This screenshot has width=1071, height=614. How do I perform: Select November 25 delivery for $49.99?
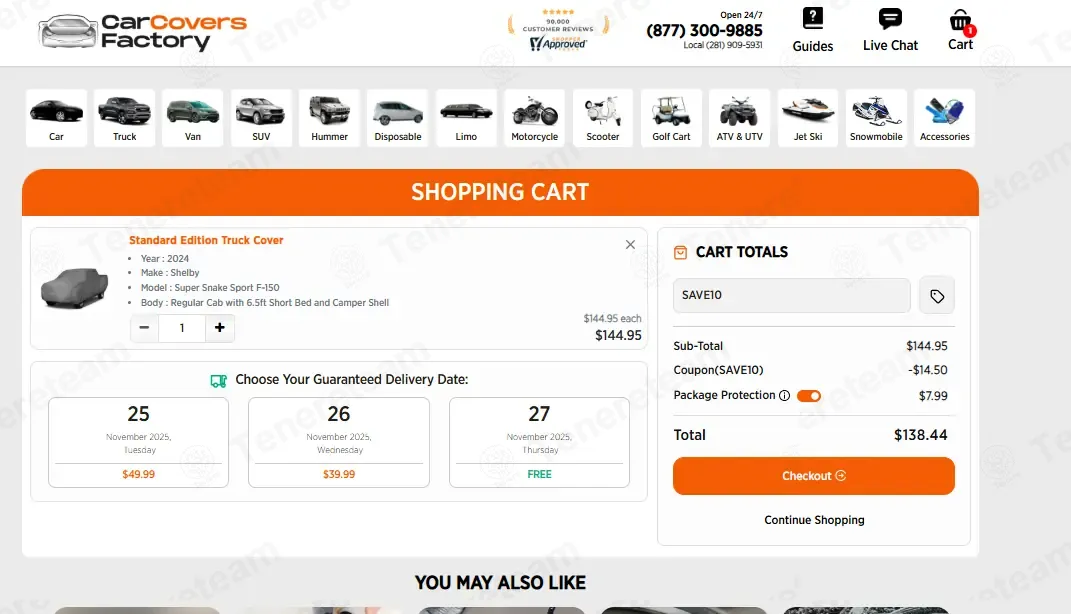click(139, 443)
